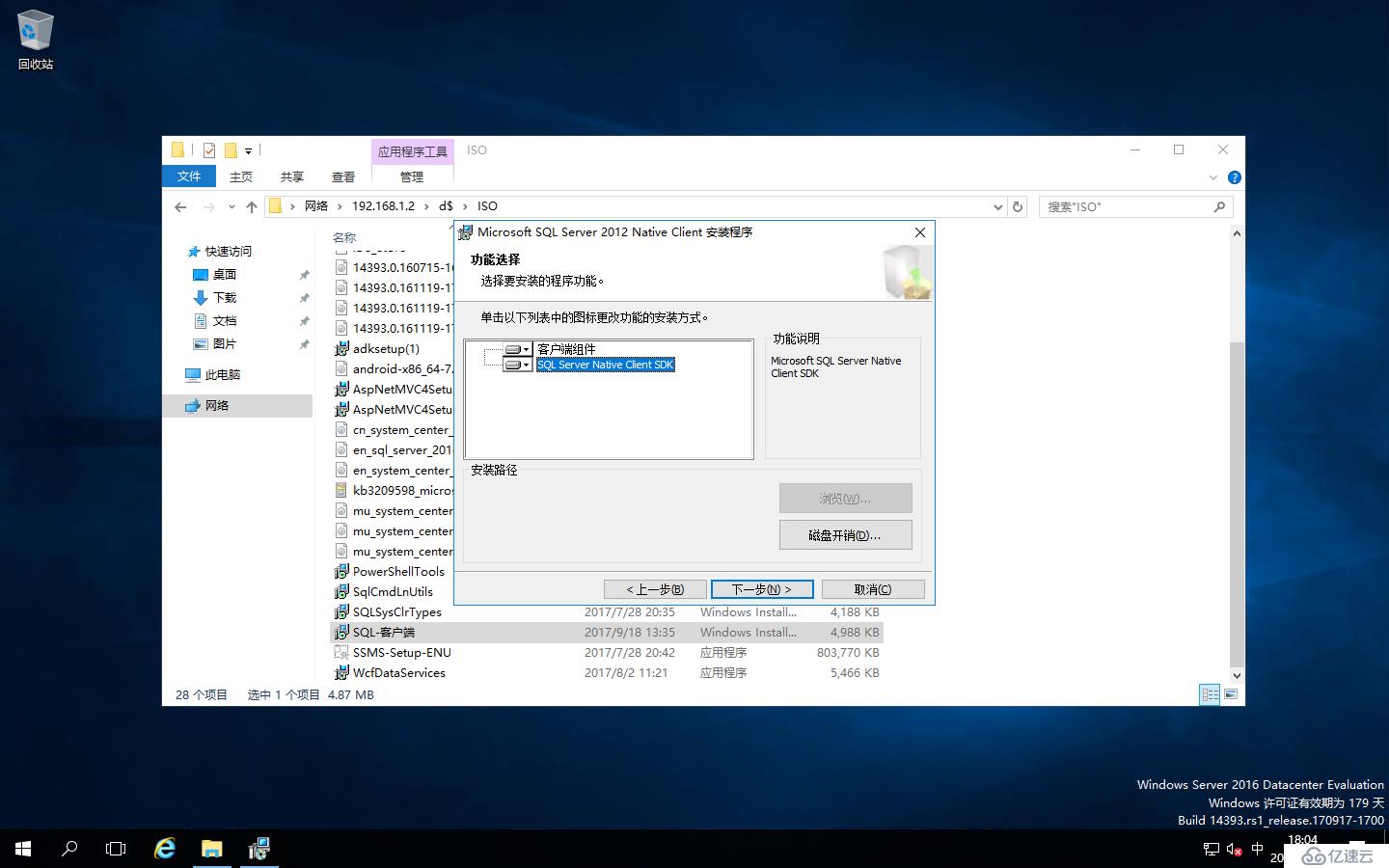Click the 磁盘开销(D)... button

[845, 535]
